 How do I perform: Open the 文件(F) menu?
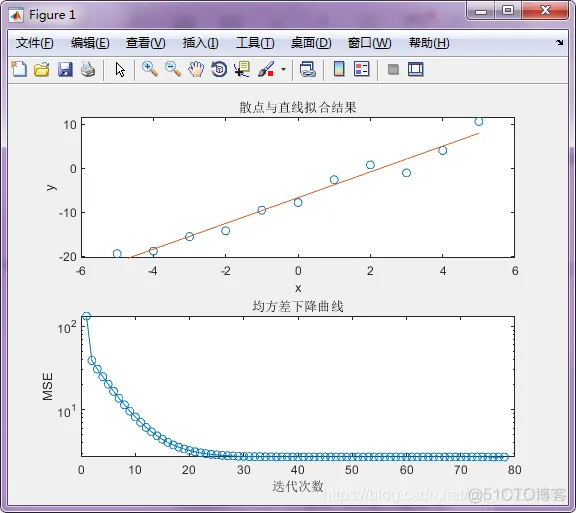coord(35,43)
